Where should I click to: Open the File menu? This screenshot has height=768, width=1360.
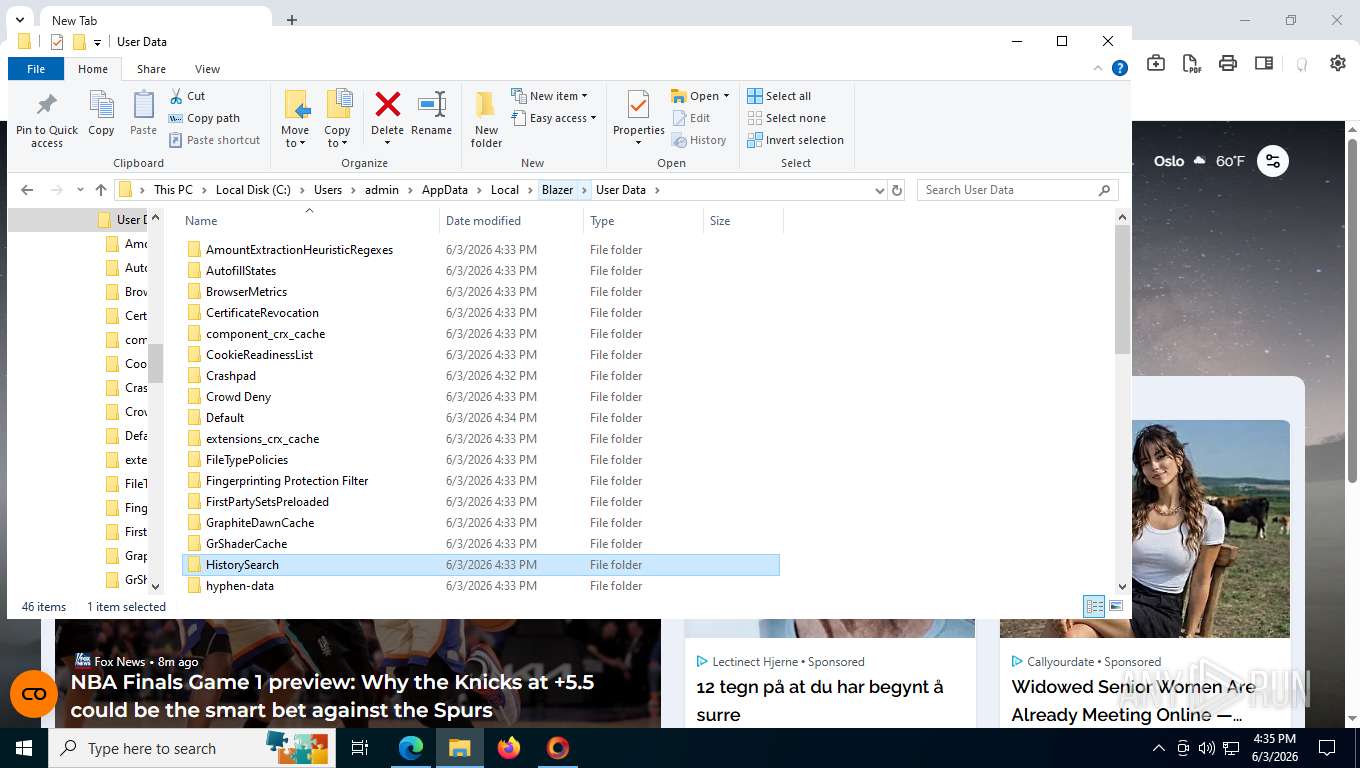36,69
